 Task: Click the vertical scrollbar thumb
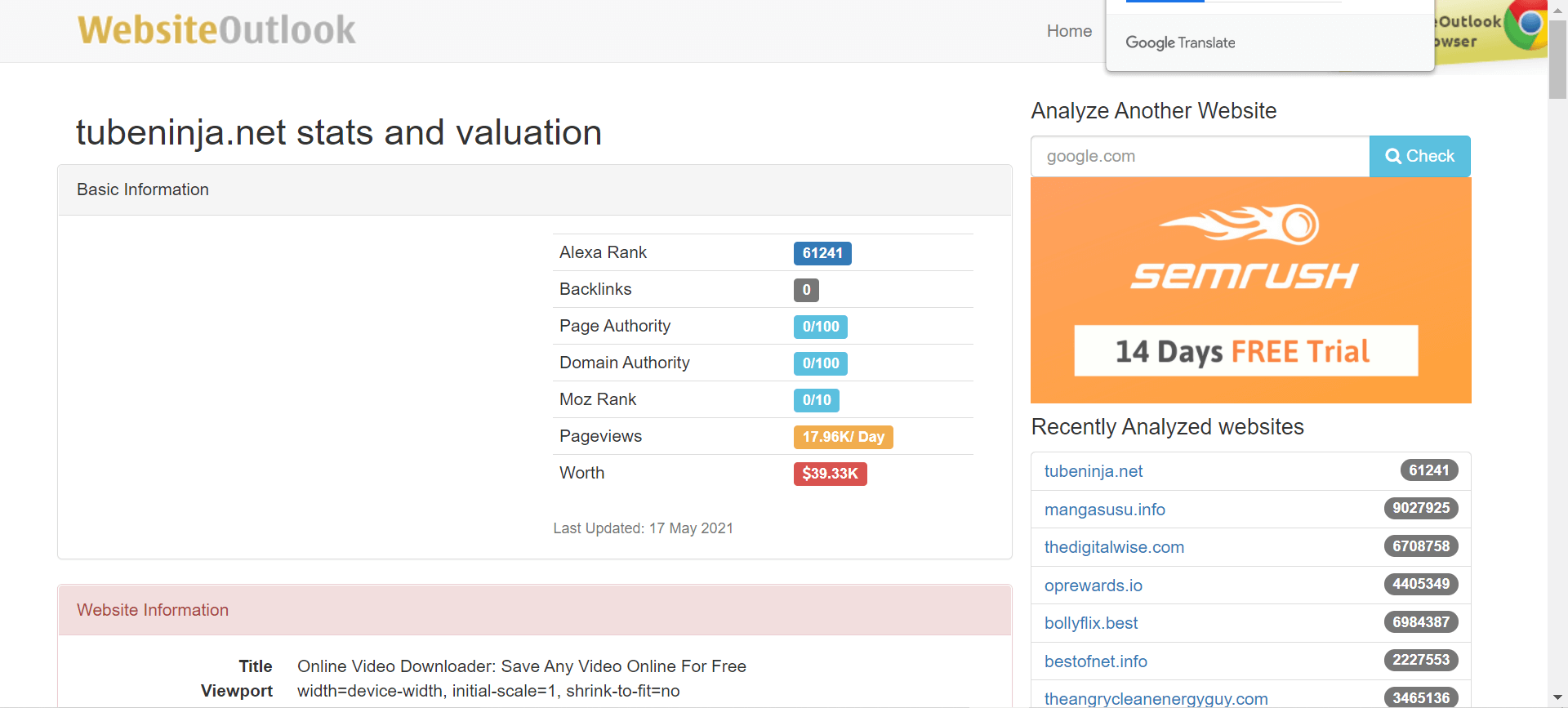click(x=1557, y=59)
